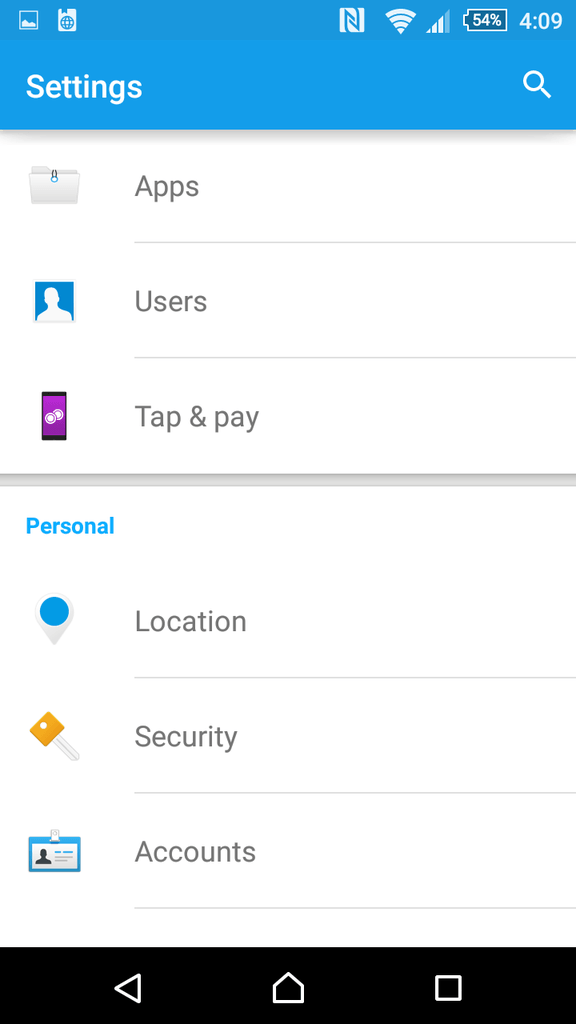Tap the picture notification icon in status bar

pyautogui.click(x=28, y=20)
